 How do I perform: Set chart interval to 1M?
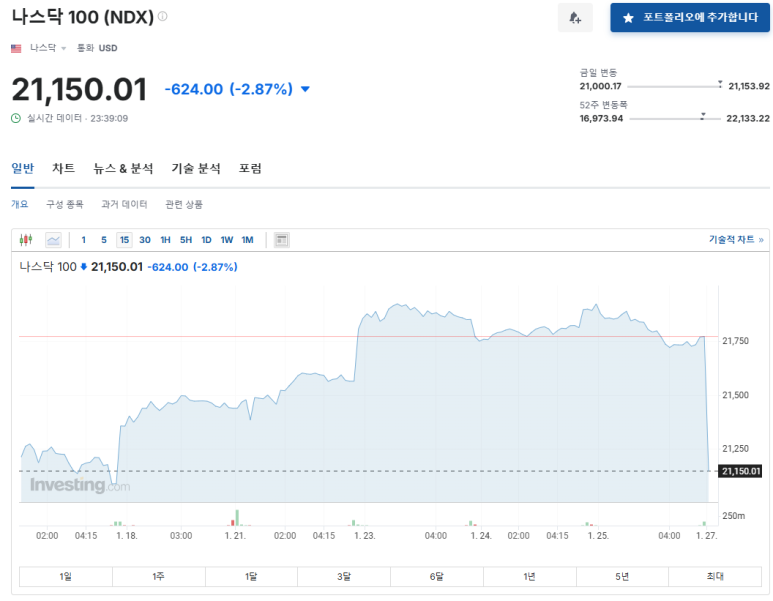(247, 240)
